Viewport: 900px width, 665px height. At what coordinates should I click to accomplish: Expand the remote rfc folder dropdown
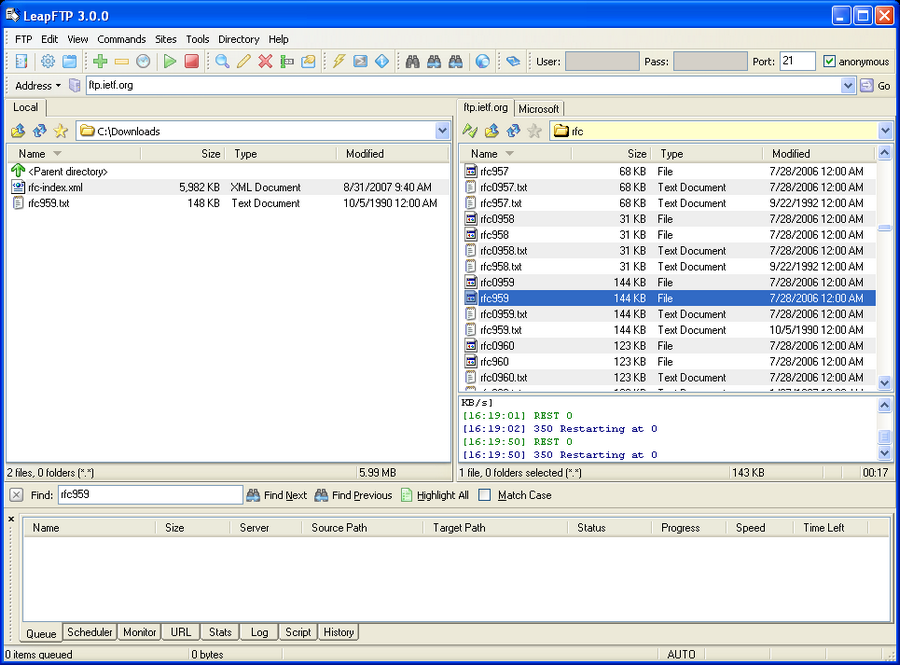[884, 131]
